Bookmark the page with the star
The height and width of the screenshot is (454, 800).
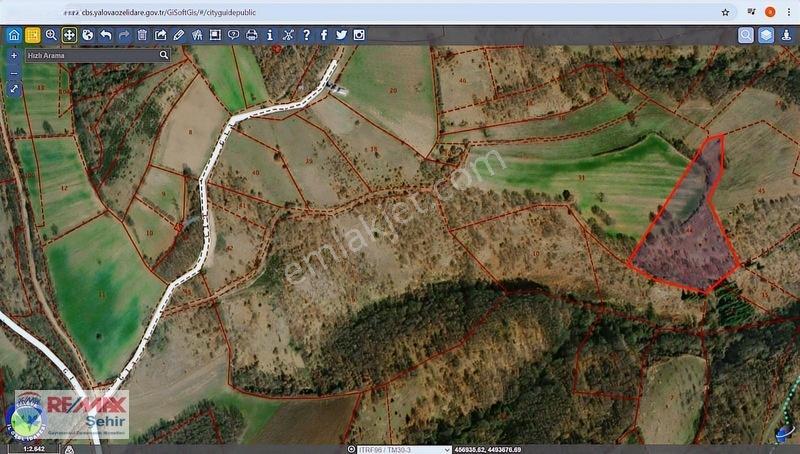click(x=725, y=12)
